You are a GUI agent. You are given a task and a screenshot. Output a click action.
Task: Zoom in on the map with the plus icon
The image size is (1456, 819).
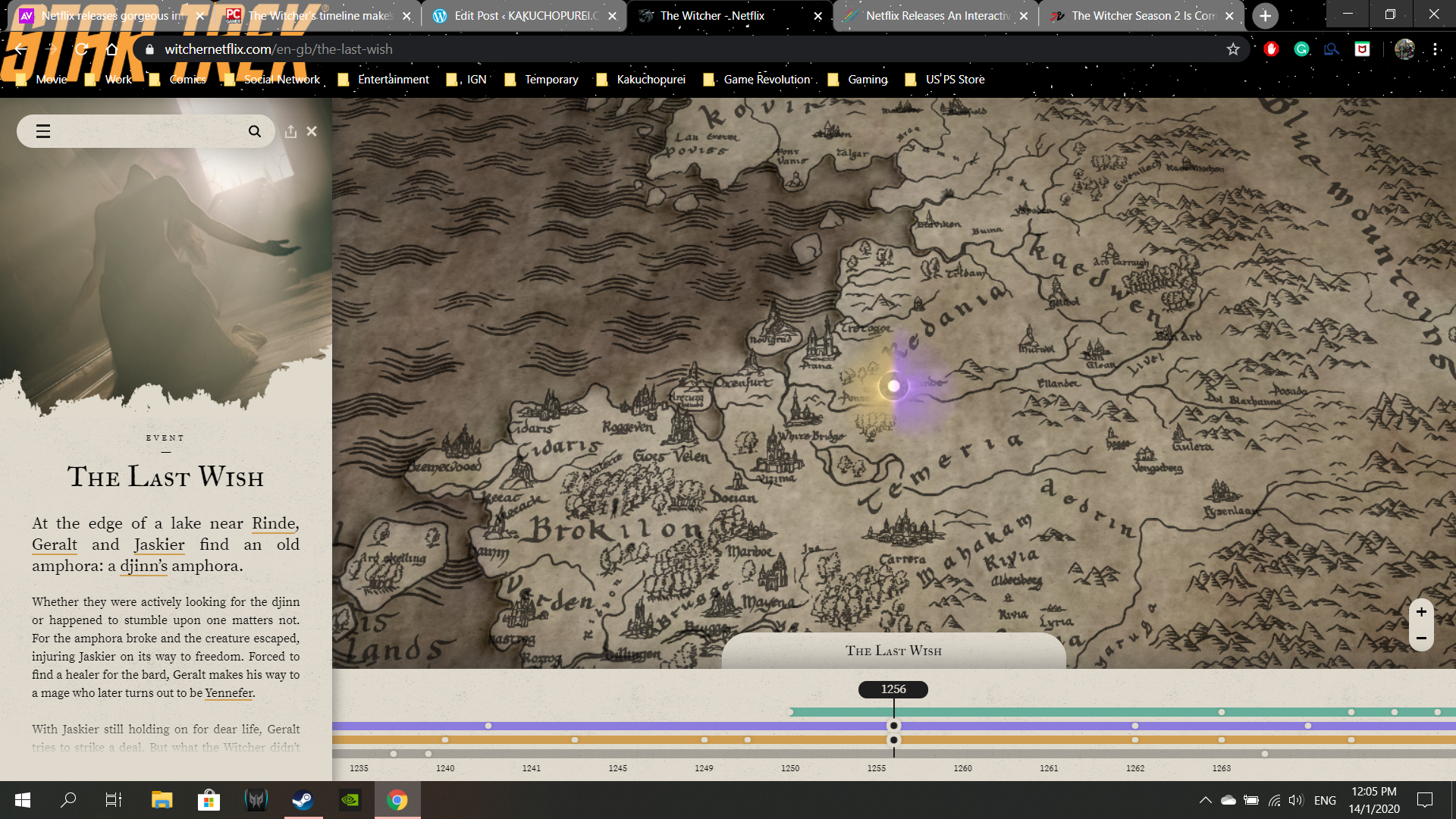point(1421,611)
